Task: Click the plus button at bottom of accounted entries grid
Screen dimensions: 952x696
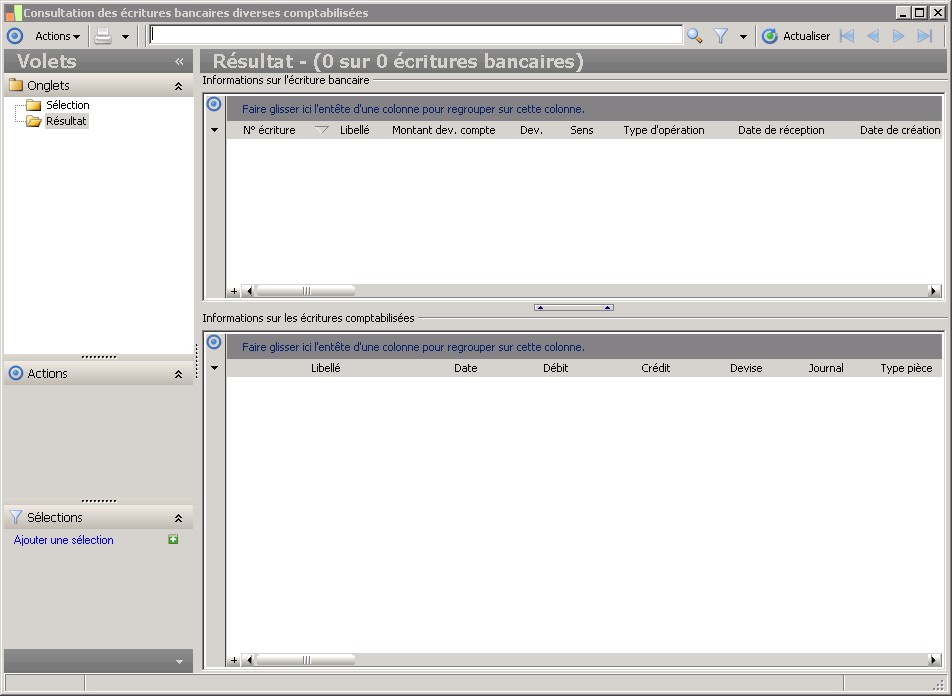Action: pos(234,660)
